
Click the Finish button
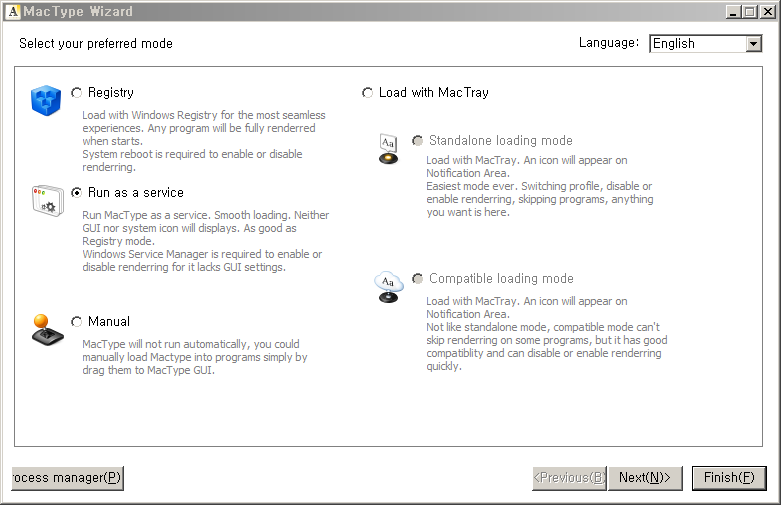point(729,478)
